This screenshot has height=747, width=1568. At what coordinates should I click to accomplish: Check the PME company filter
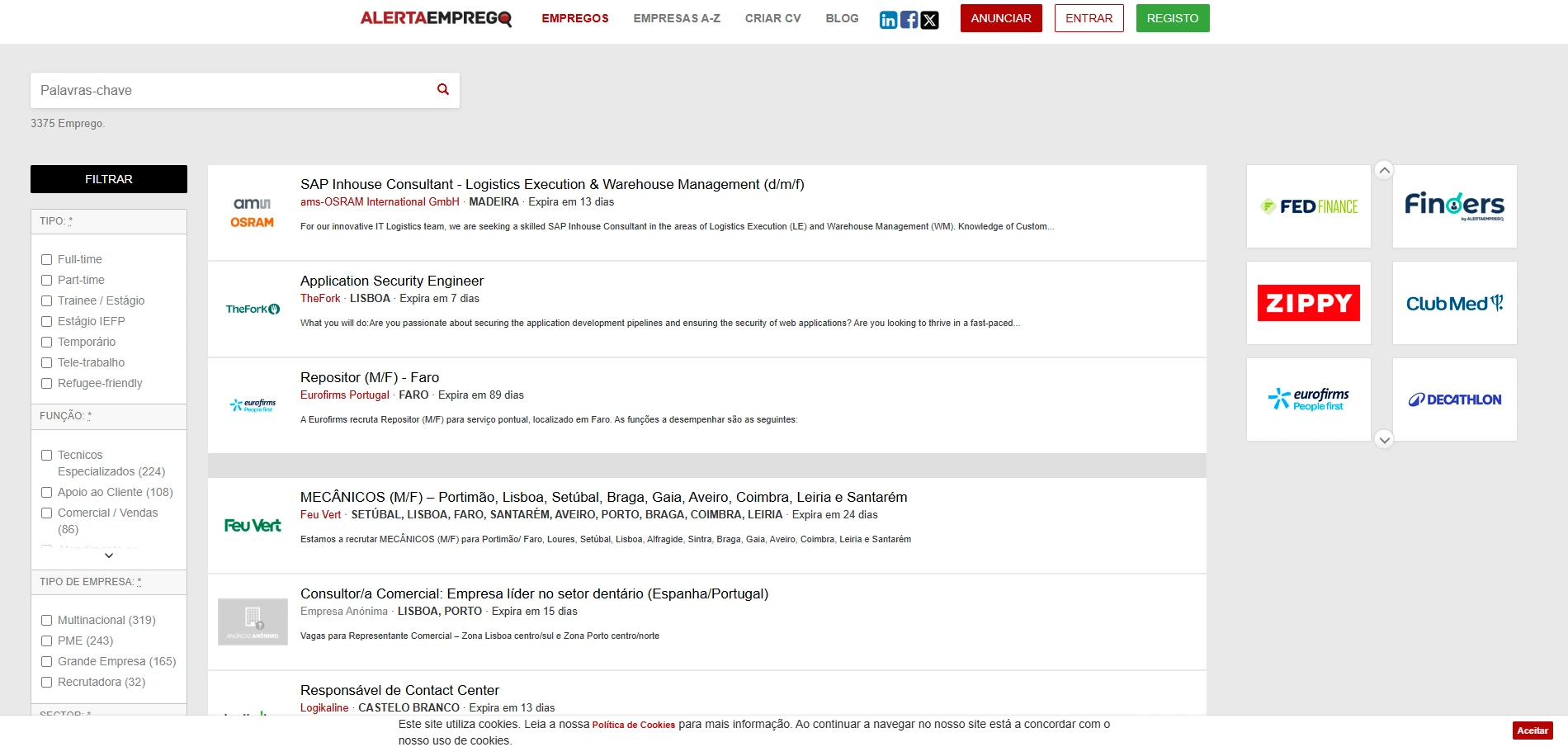coord(47,641)
